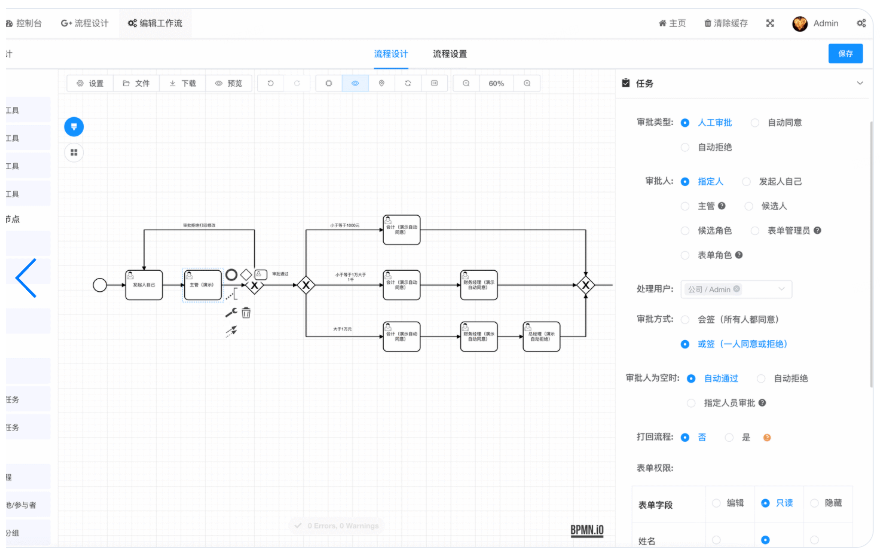Screen dimensions: 880x550
Task: Click the wrench icon near selected task
Action: click(x=231, y=312)
